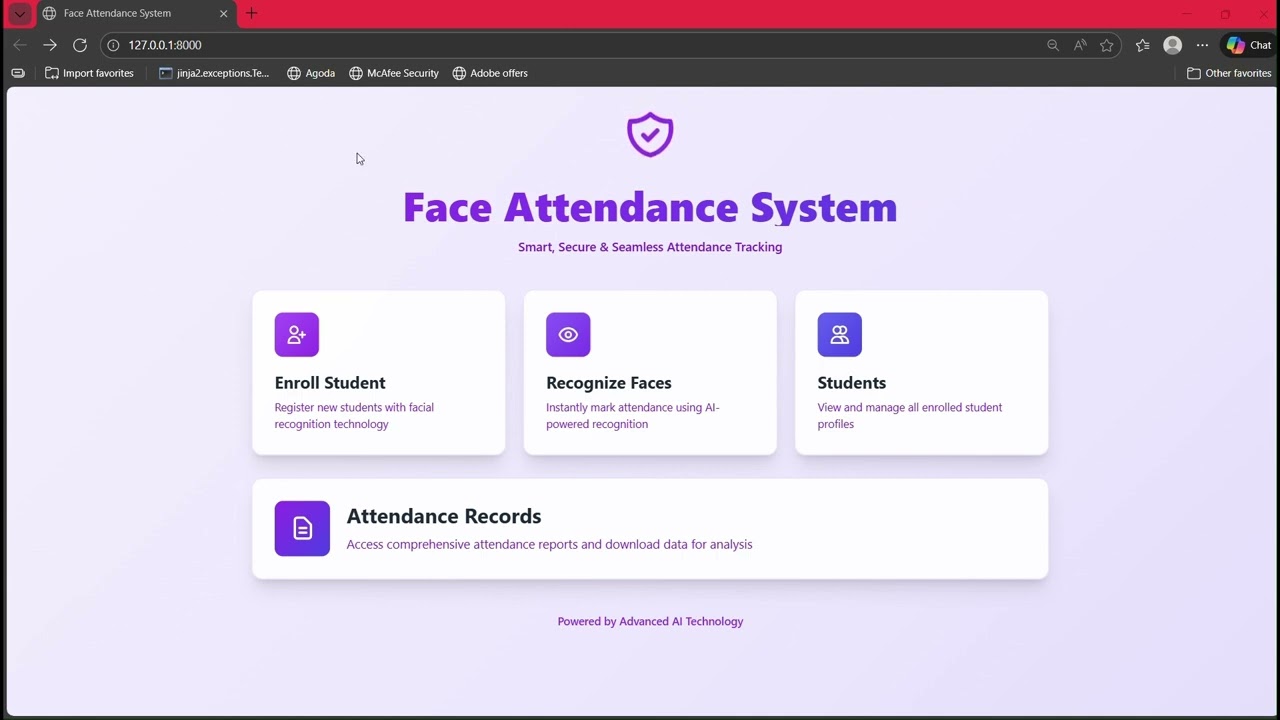Click 'Access comprehensive attendance reports' description

549,545
